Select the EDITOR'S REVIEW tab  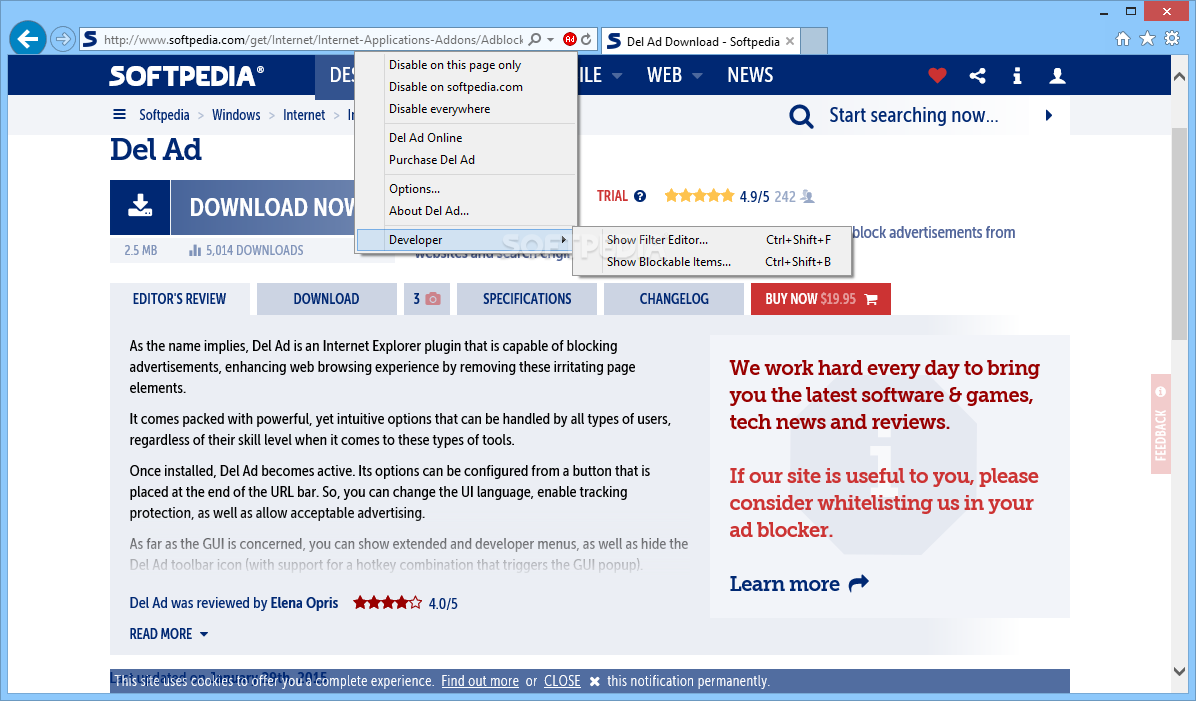(x=179, y=299)
